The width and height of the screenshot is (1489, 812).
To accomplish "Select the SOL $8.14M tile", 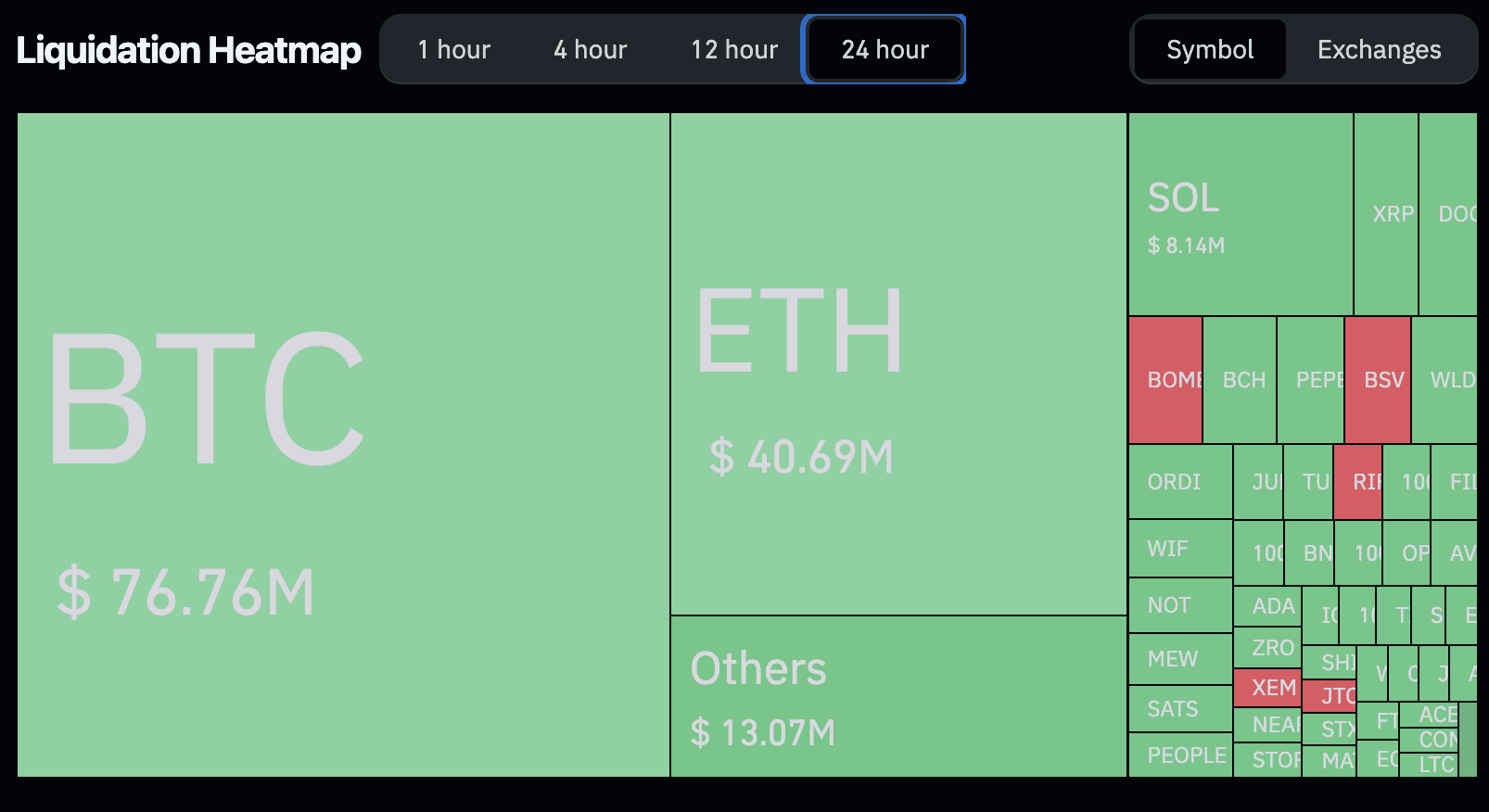I will (1241, 214).
